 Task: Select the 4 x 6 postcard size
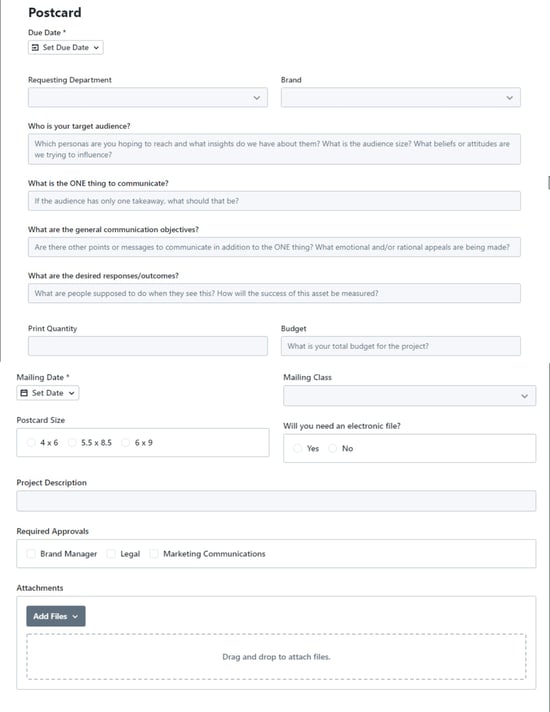coord(31,442)
